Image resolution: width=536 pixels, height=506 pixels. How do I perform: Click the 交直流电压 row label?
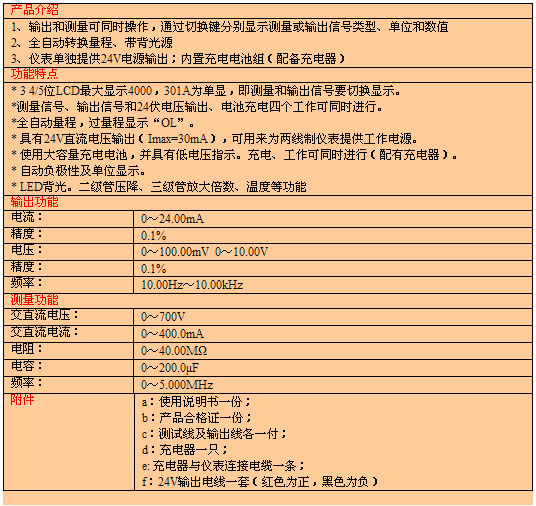pyautogui.click(x=44, y=315)
